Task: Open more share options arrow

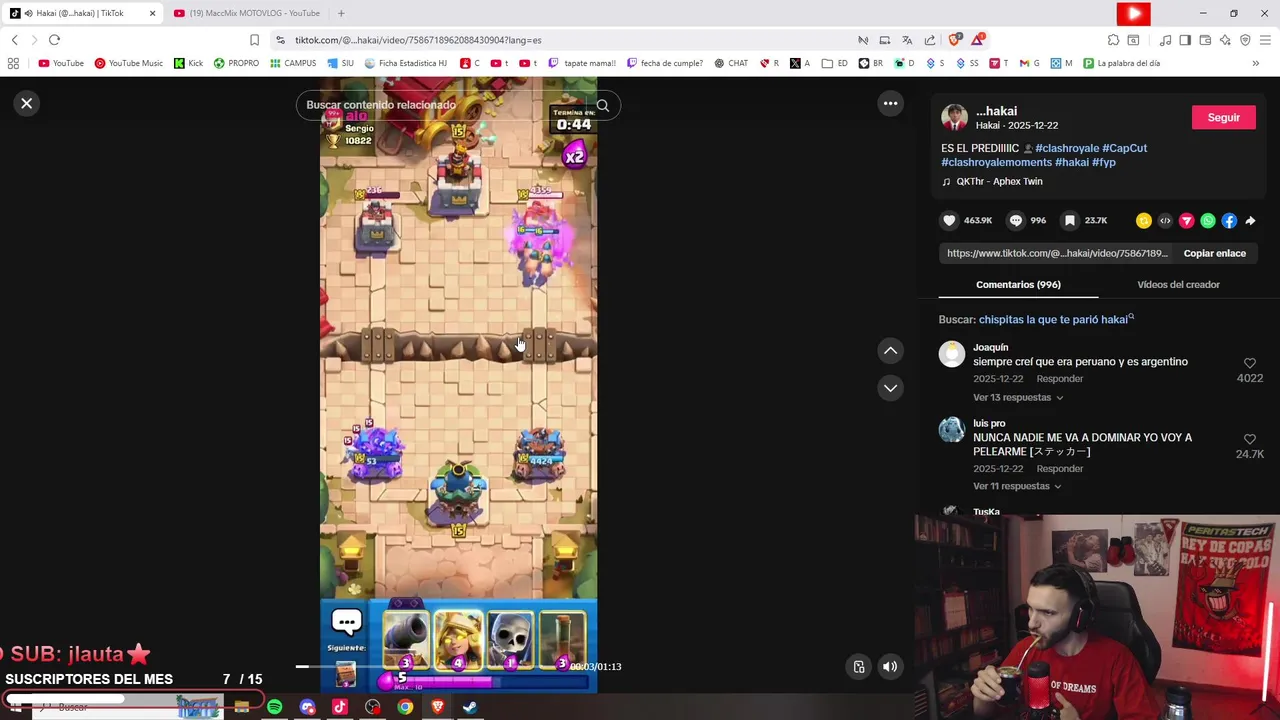Action: 1250,220
